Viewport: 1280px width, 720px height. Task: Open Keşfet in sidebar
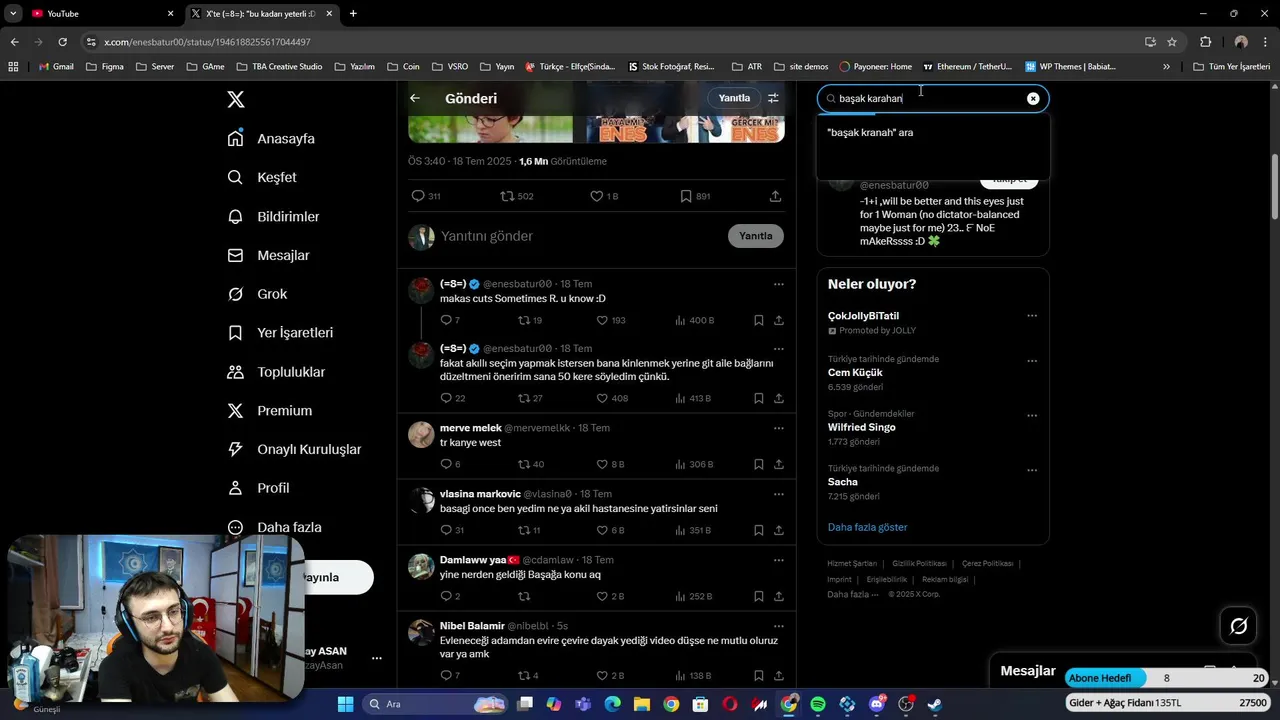coord(263,177)
